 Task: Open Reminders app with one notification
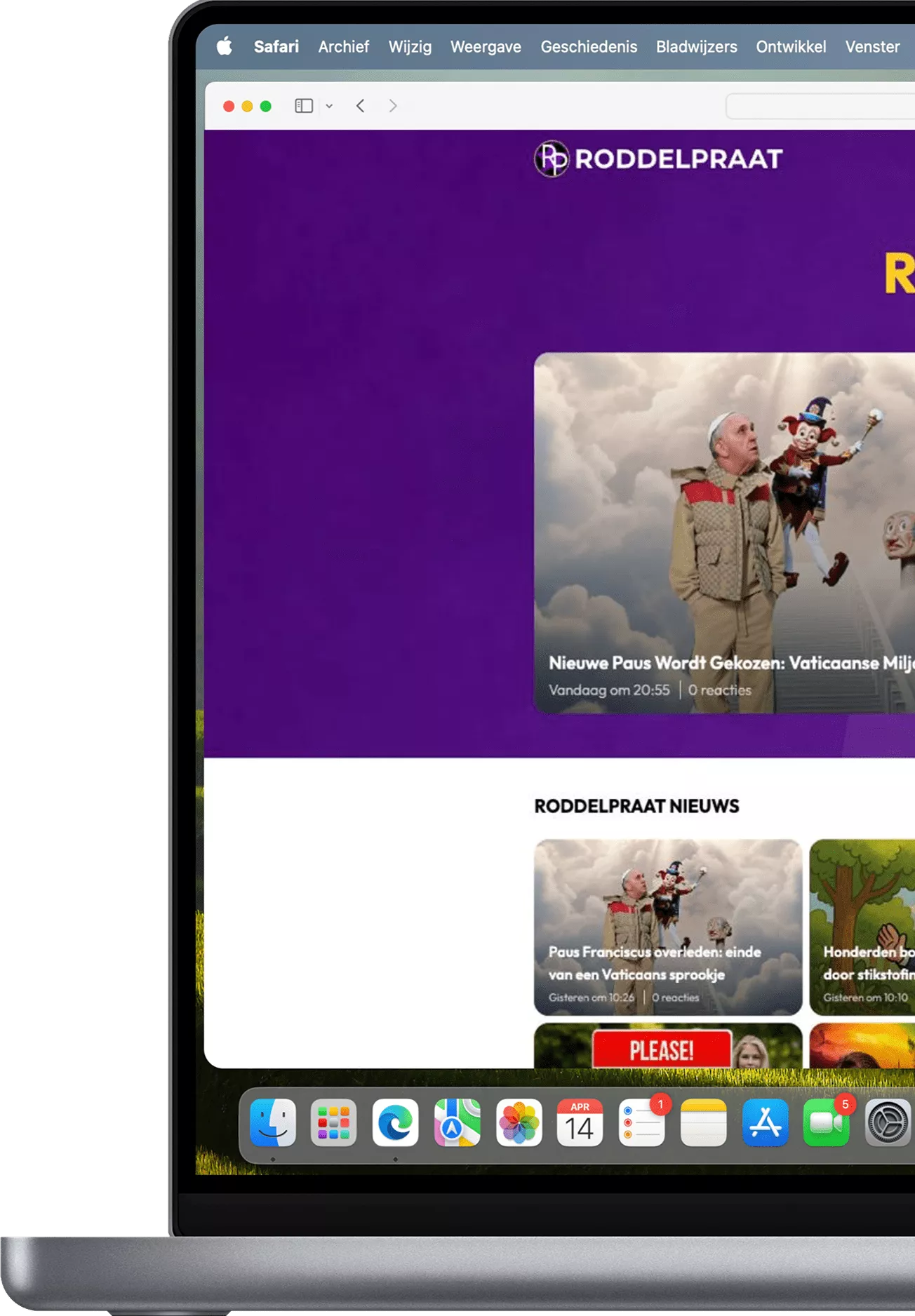641,1123
